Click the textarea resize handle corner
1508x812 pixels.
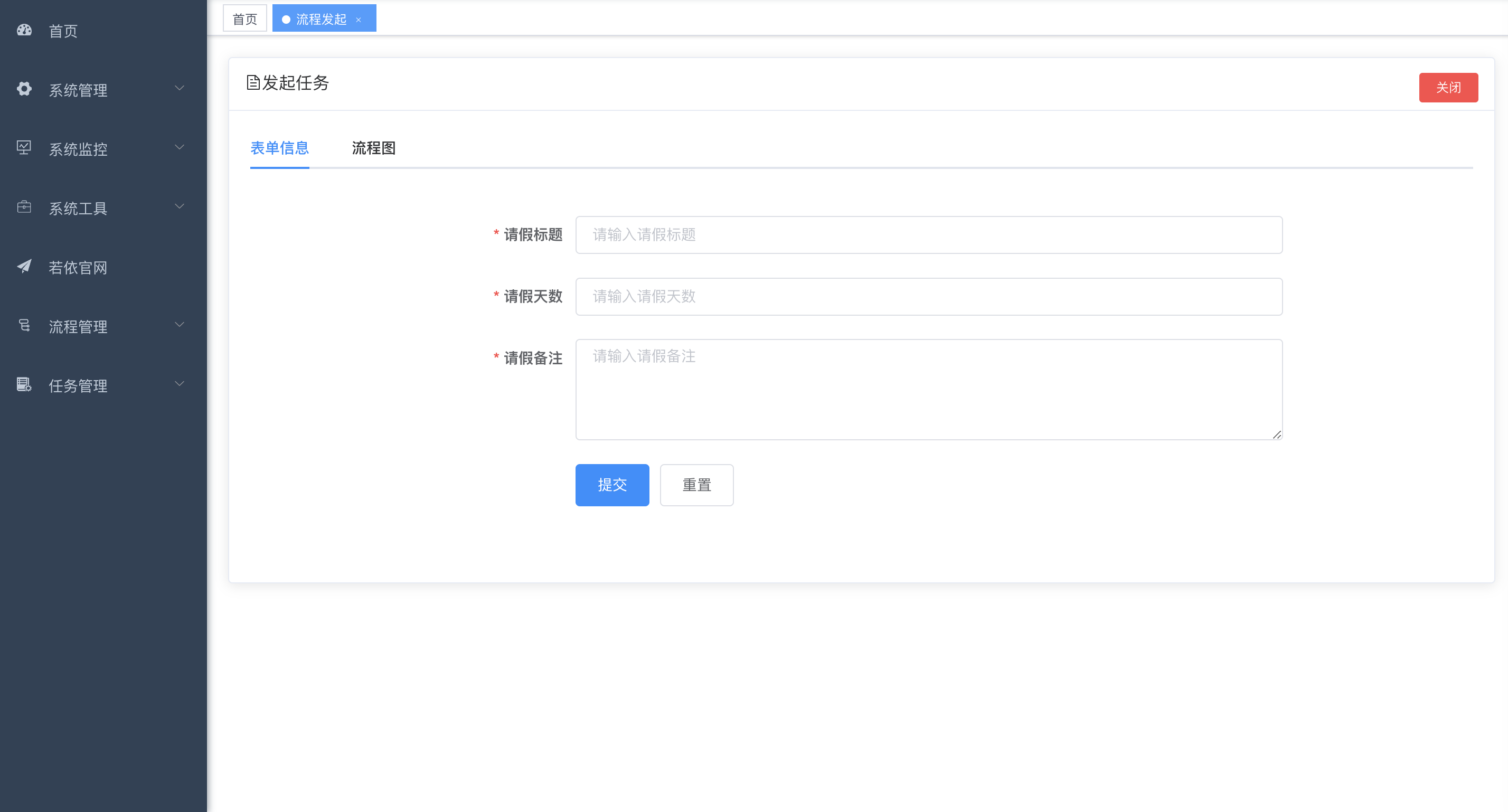tap(1277, 435)
